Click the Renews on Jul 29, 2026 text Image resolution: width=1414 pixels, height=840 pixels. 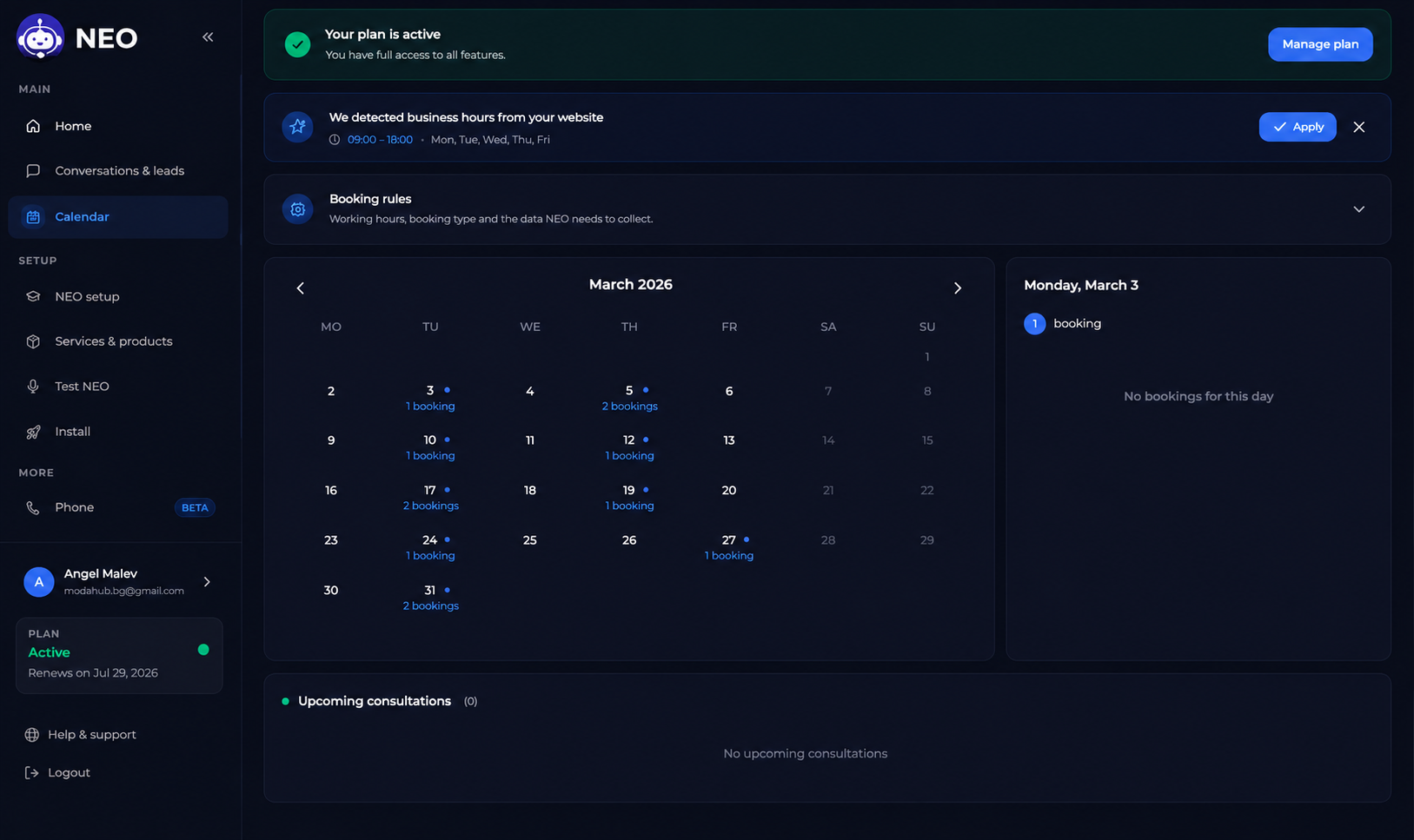(93, 673)
